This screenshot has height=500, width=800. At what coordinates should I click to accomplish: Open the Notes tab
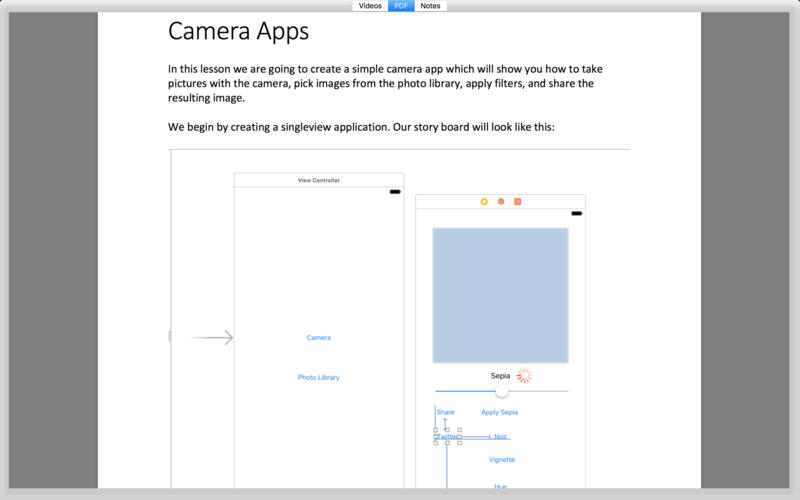pos(430,6)
